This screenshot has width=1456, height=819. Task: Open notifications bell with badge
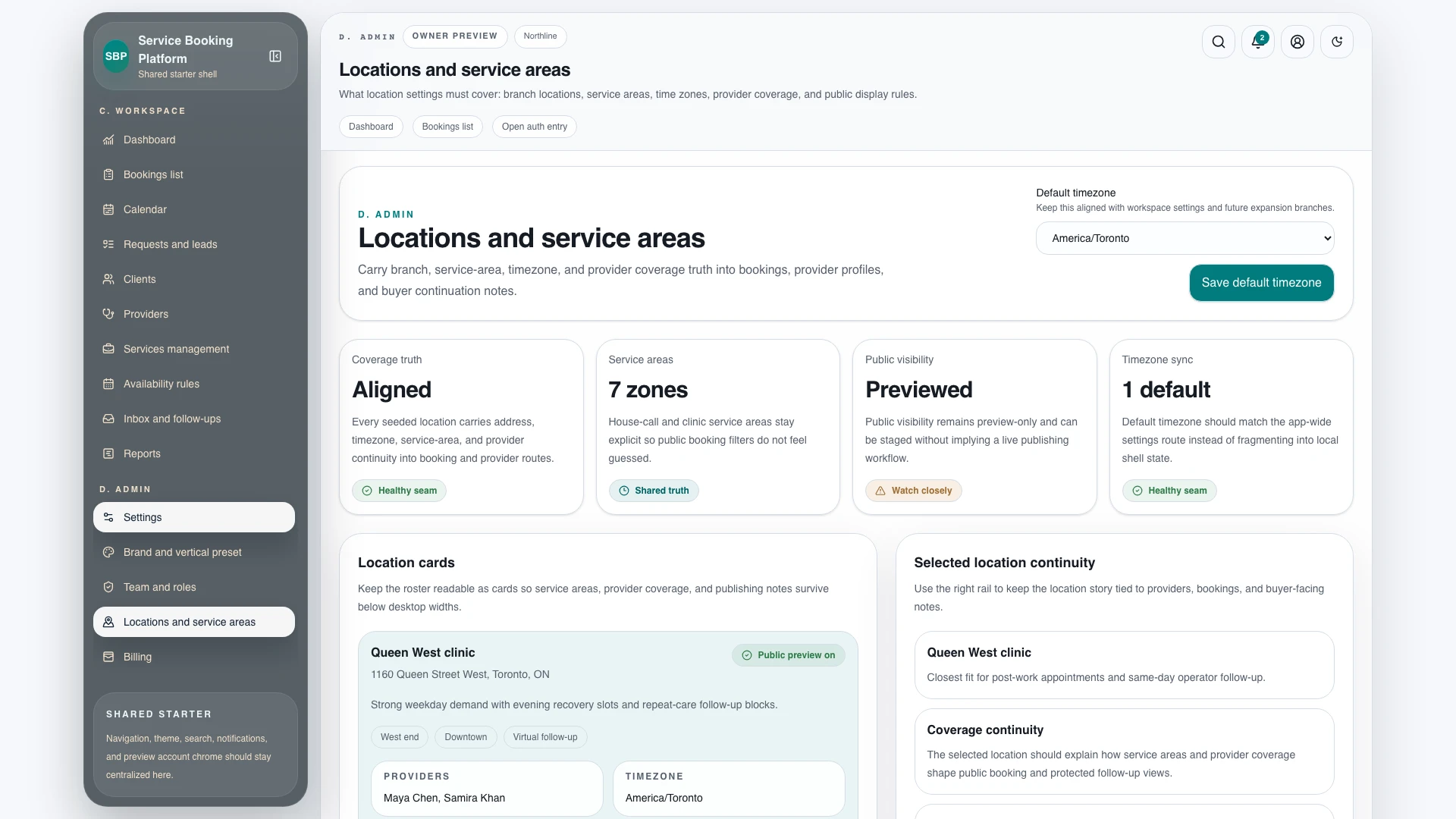point(1258,42)
